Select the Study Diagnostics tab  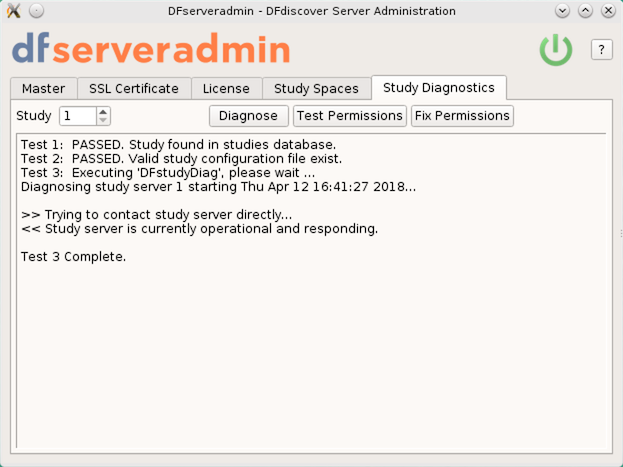(x=439, y=87)
